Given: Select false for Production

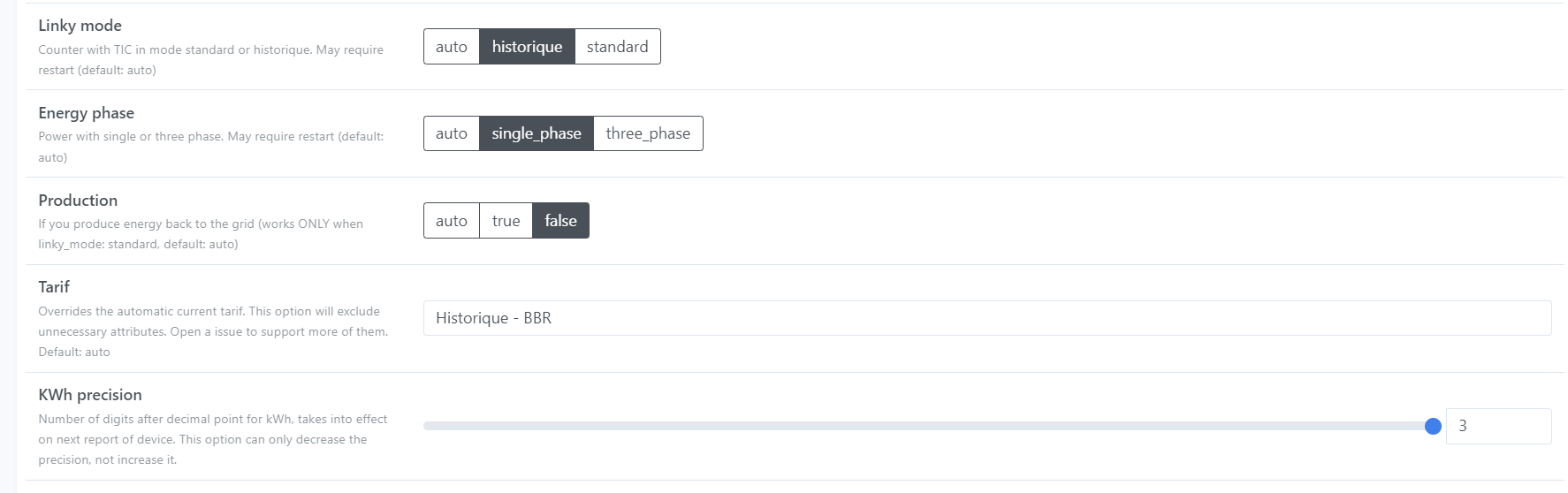Looking at the screenshot, I should pyautogui.click(x=560, y=221).
